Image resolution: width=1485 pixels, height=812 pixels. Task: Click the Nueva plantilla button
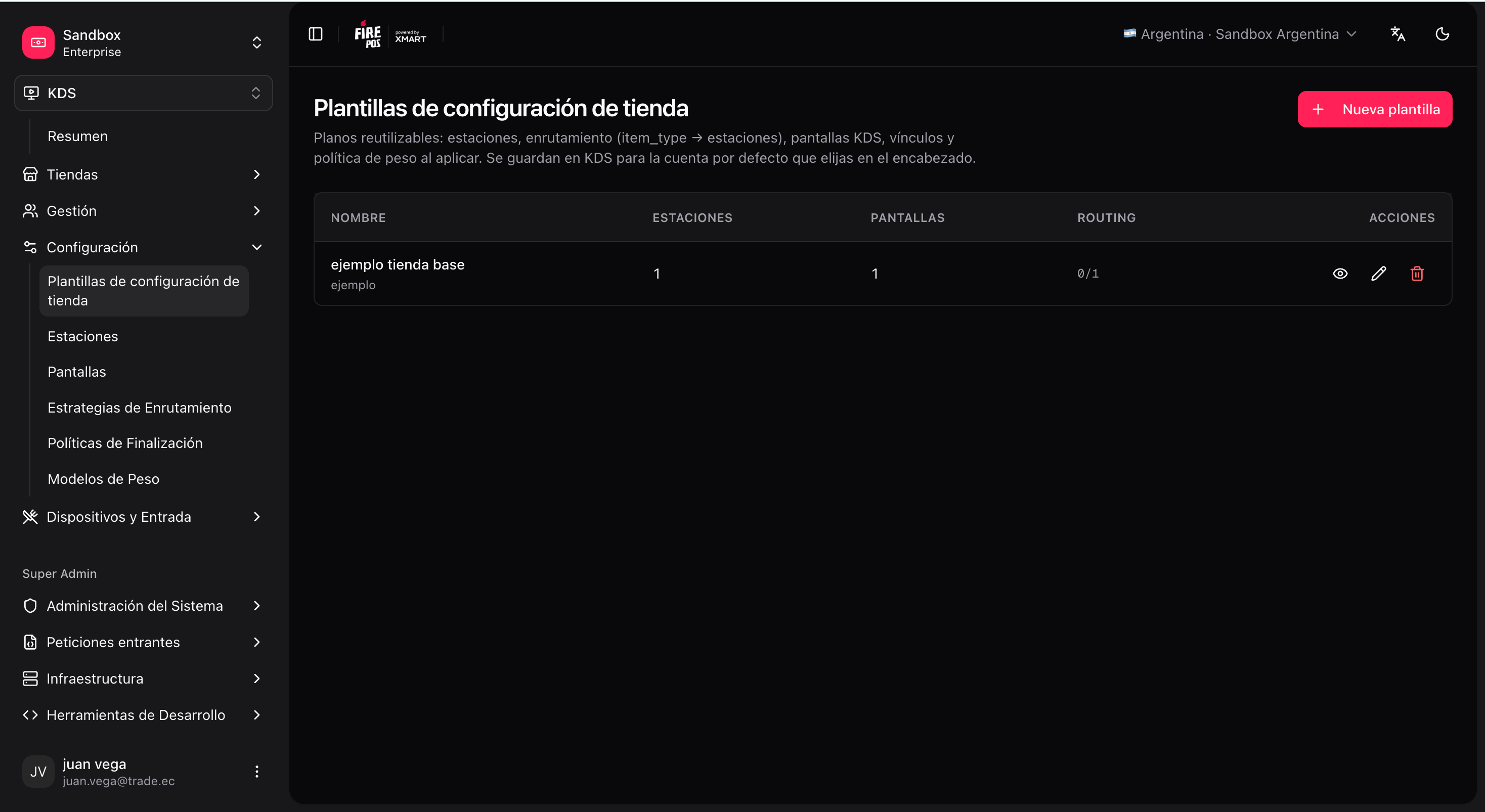click(x=1374, y=109)
